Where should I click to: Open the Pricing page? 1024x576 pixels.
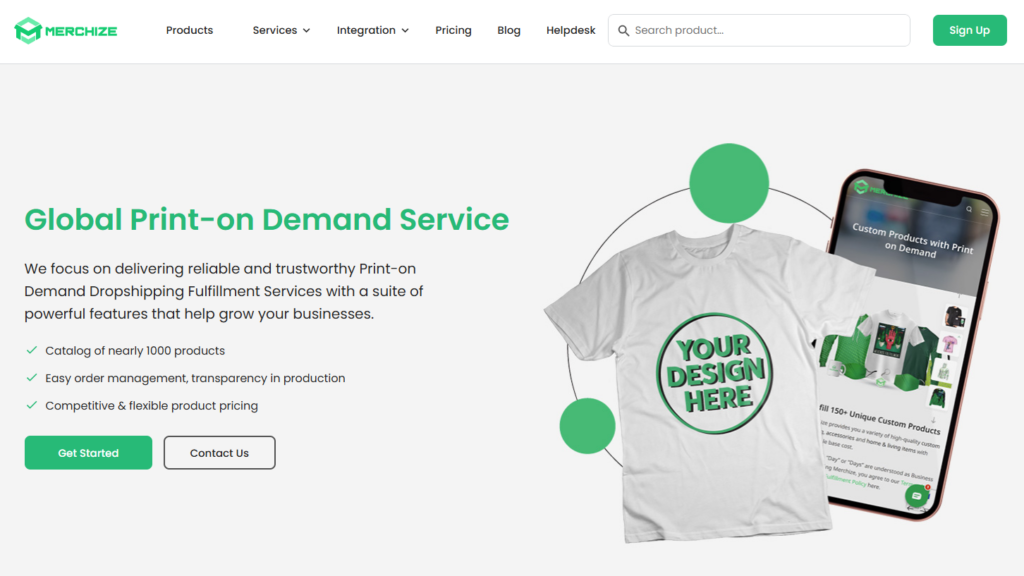pos(453,31)
